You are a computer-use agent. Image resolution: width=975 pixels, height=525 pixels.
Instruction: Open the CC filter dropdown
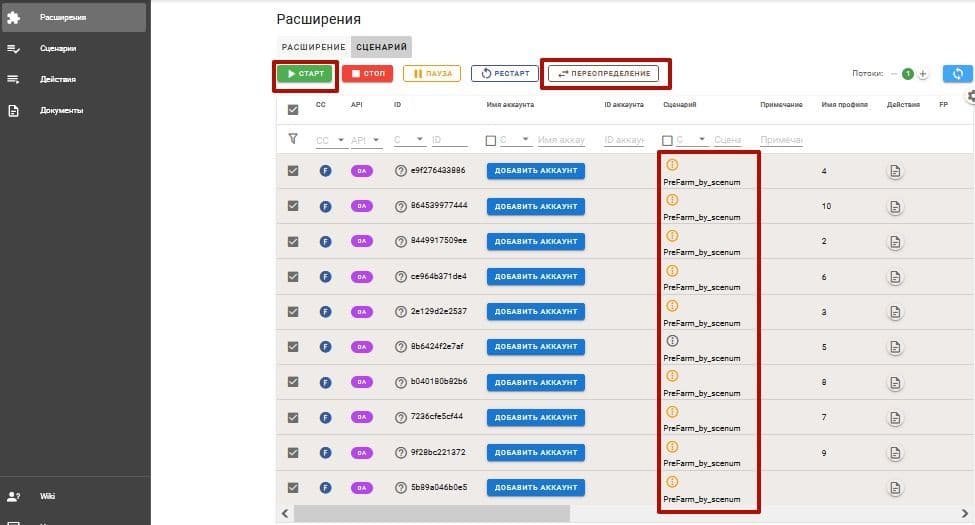tap(342, 141)
